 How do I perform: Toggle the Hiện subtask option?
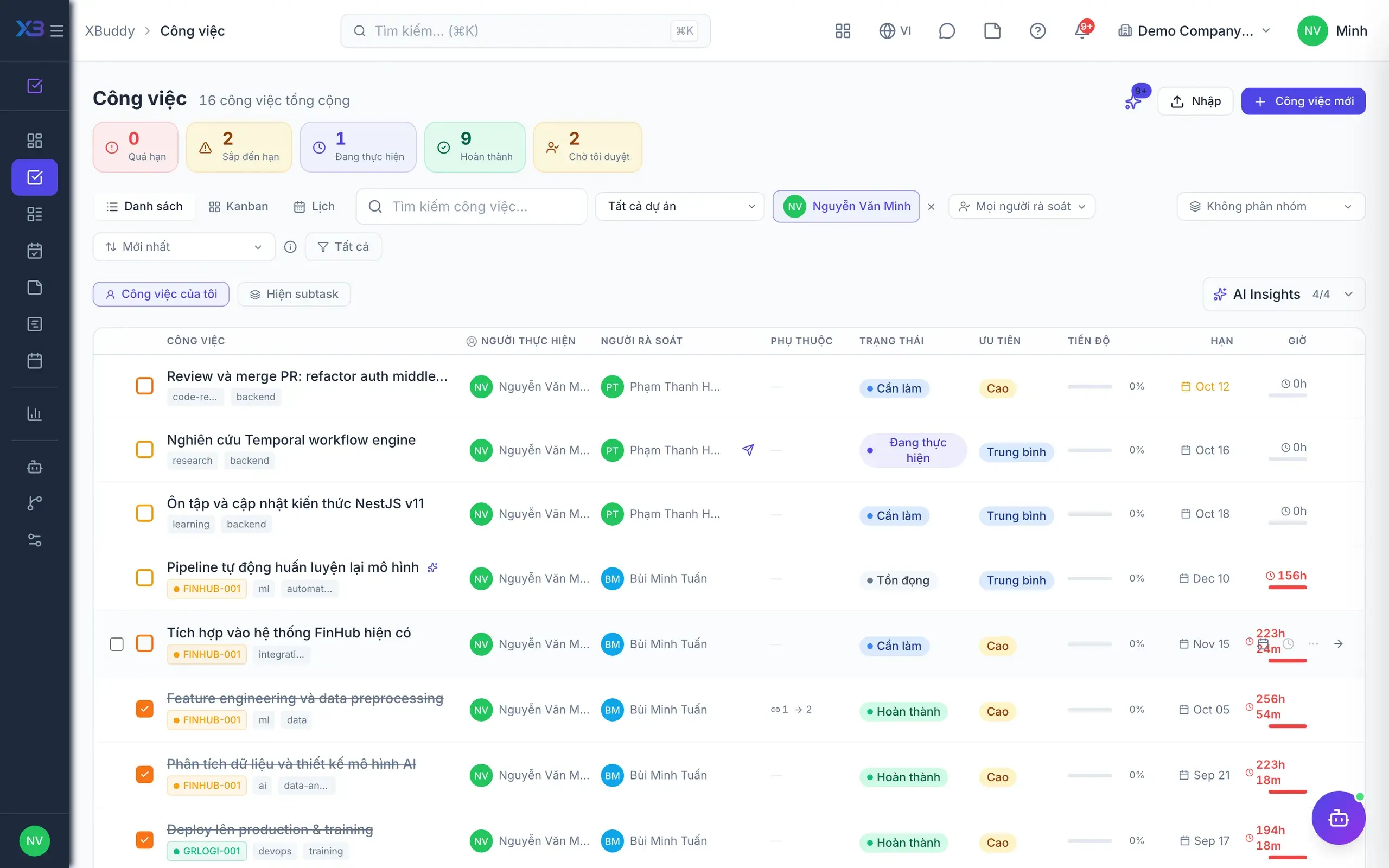pyautogui.click(x=294, y=294)
